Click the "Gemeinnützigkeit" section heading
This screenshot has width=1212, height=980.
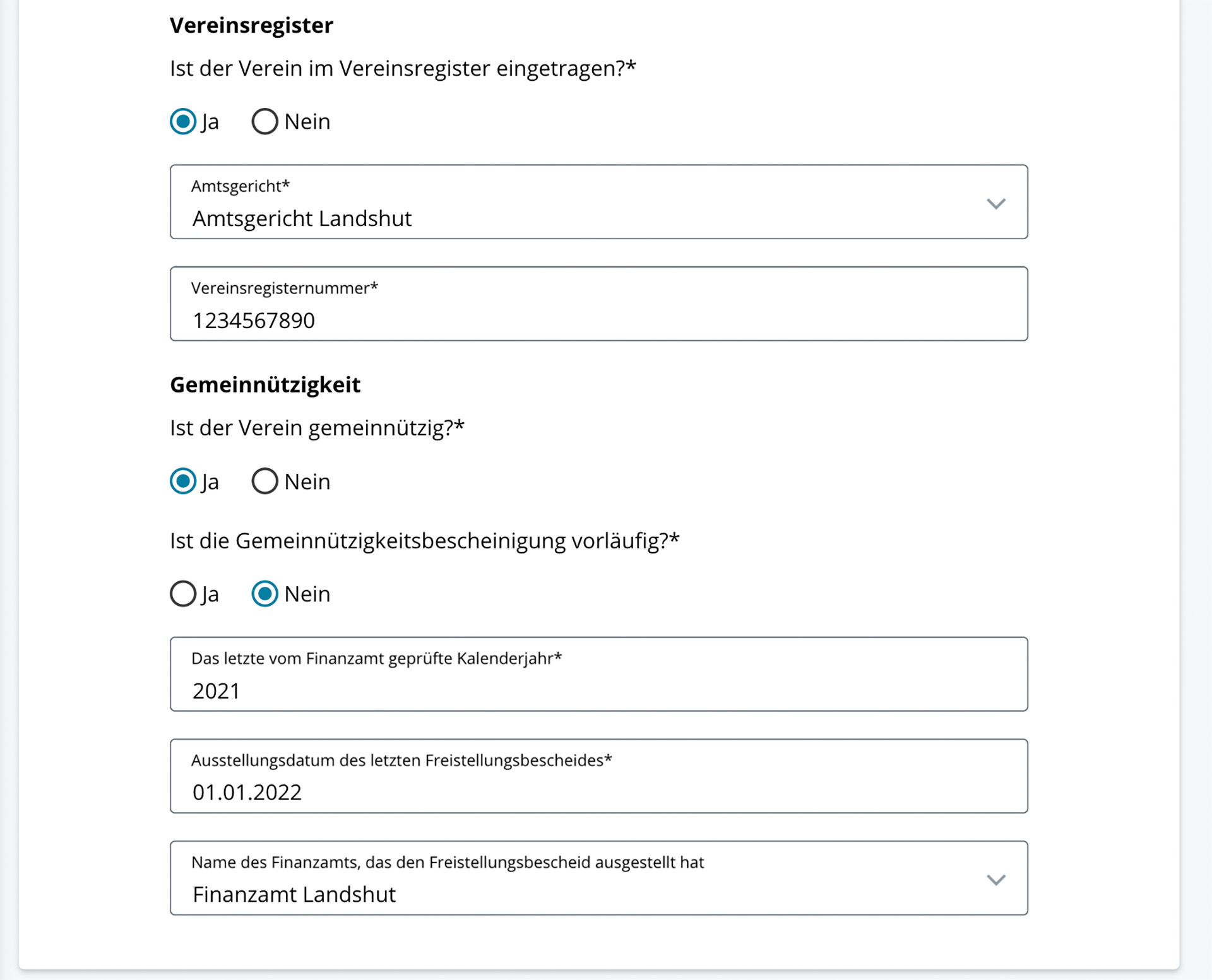coord(265,385)
